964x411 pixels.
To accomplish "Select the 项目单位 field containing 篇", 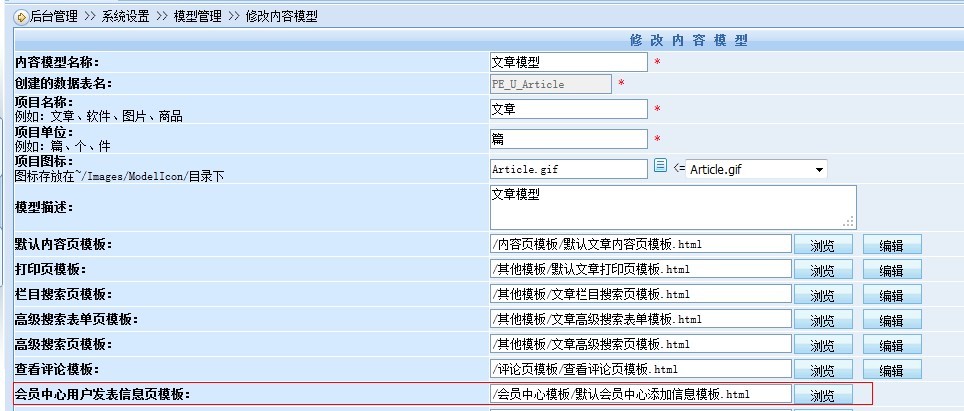I will [x=567, y=138].
